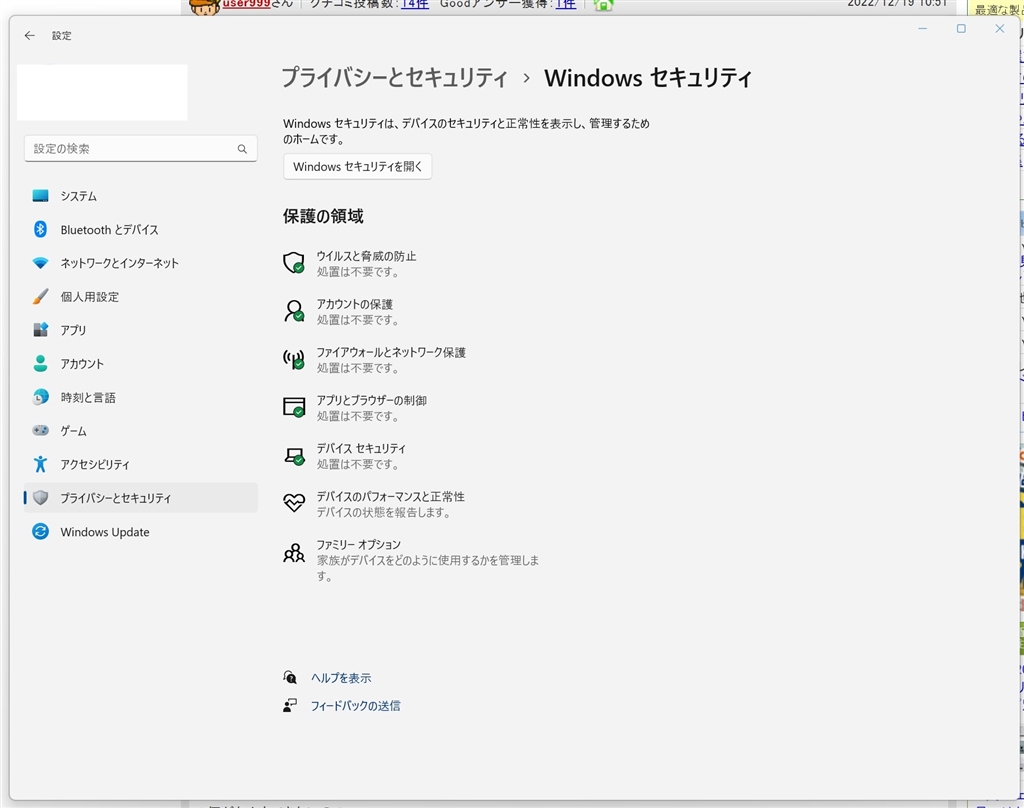
Task: Open システム settings category
Action: click(x=140, y=196)
